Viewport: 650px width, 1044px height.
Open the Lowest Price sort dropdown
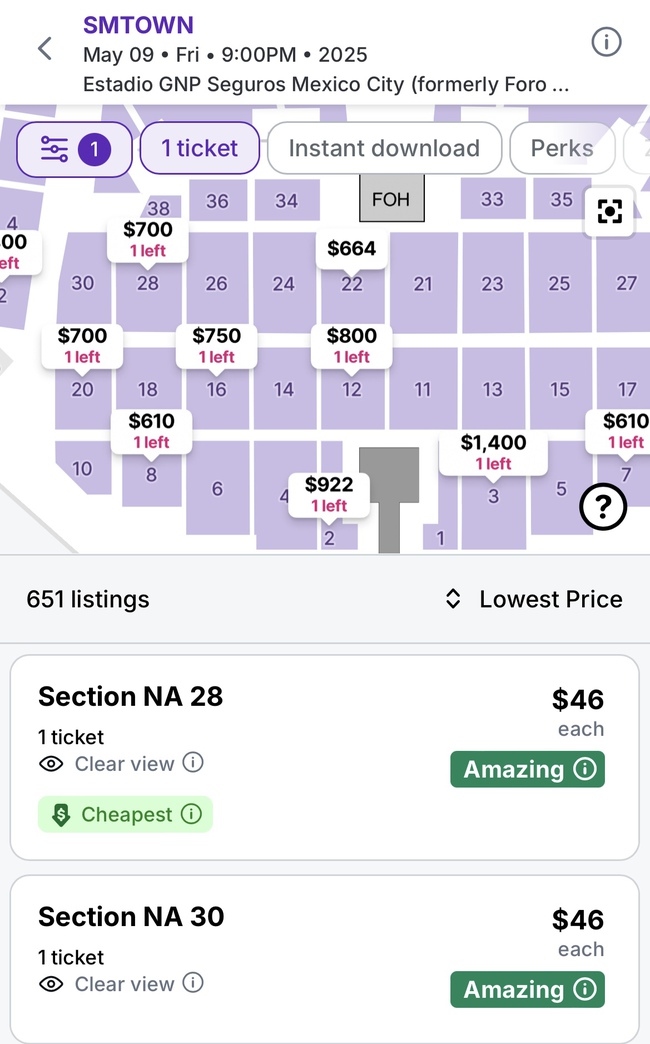(534, 599)
